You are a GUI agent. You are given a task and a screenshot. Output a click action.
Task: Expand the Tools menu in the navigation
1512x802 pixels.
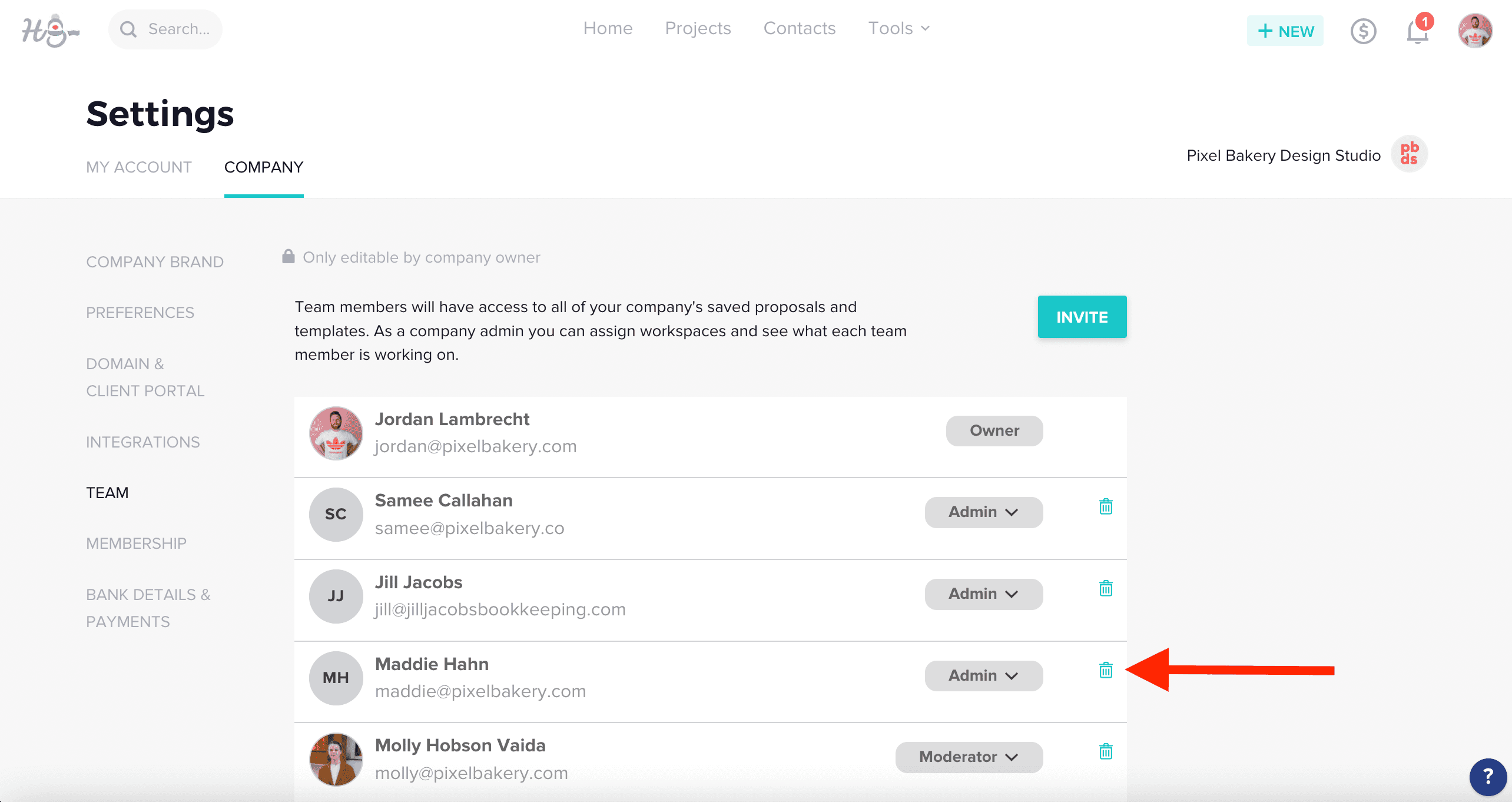click(x=898, y=28)
